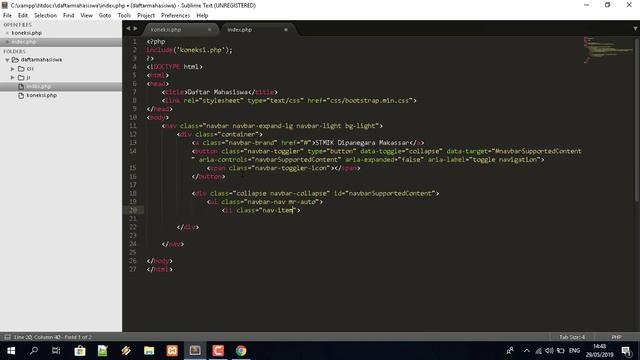The width and height of the screenshot is (640, 360).
Task: Switch the ENG input language indicator
Action: pyautogui.click(x=574, y=351)
